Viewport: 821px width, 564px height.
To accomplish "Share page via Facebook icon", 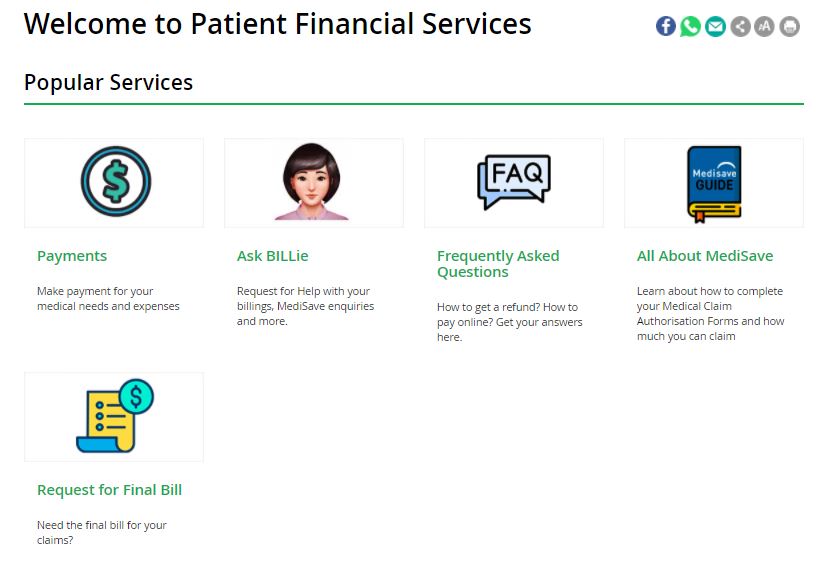I will [x=665, y=26].
